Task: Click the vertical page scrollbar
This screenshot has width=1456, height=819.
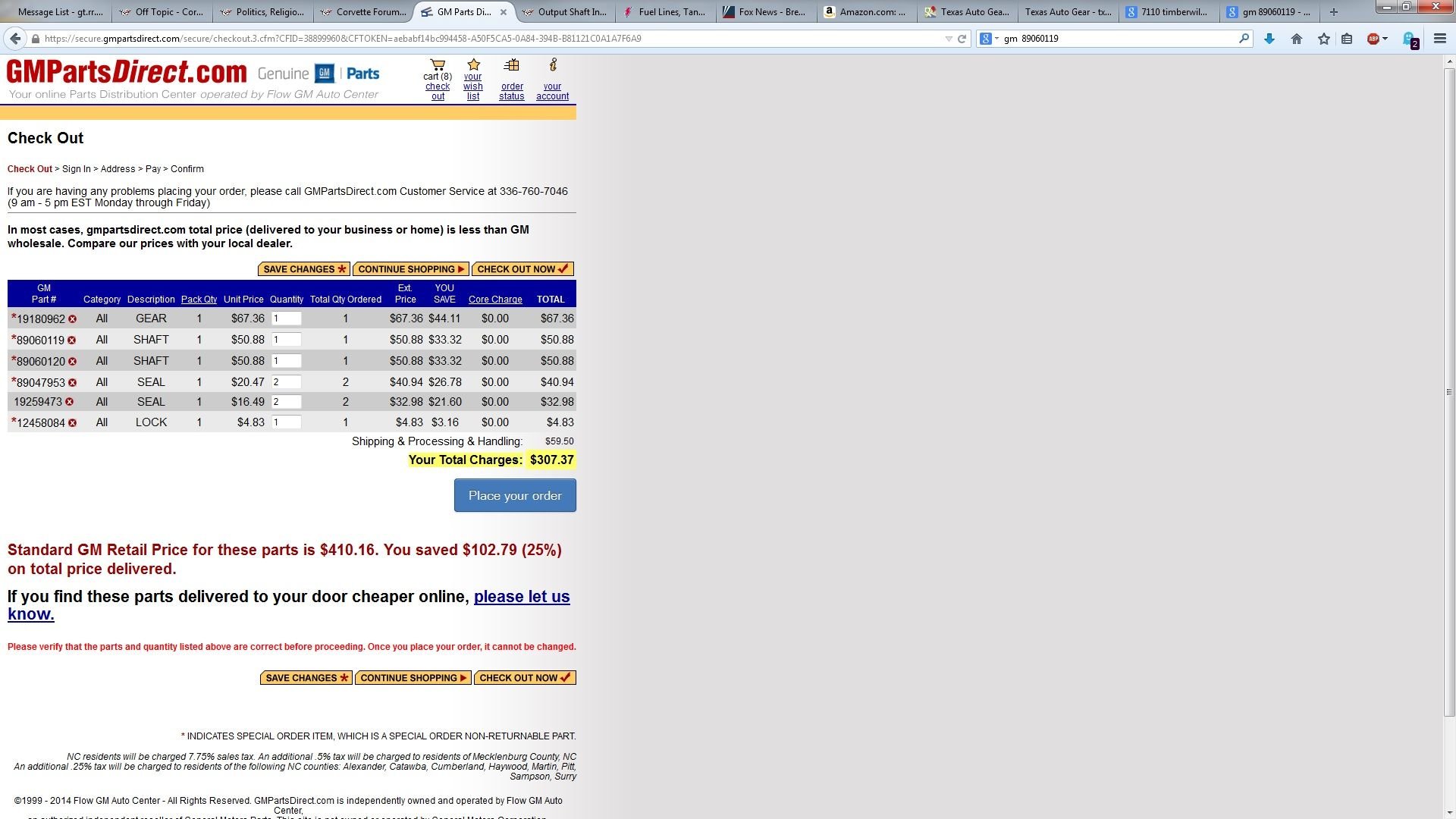Action: [1449, 392]
